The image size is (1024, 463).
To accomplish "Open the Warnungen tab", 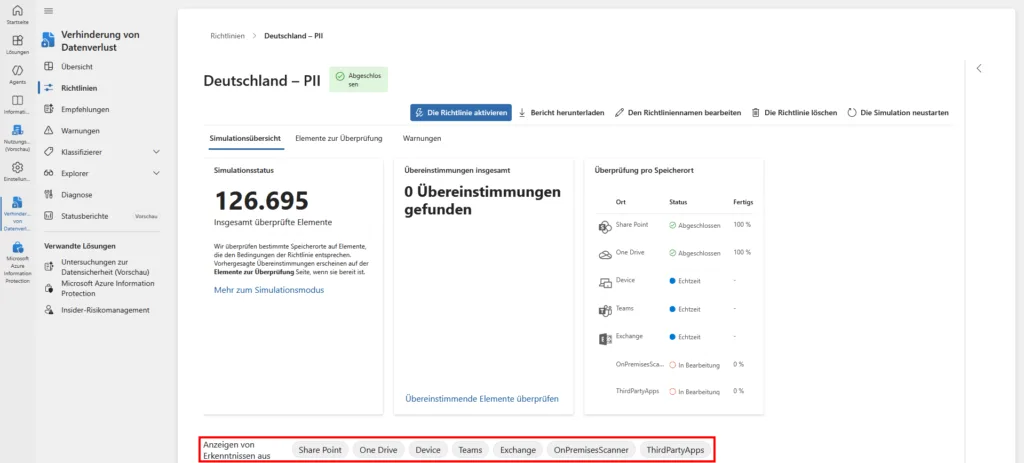I will [421, 138].
